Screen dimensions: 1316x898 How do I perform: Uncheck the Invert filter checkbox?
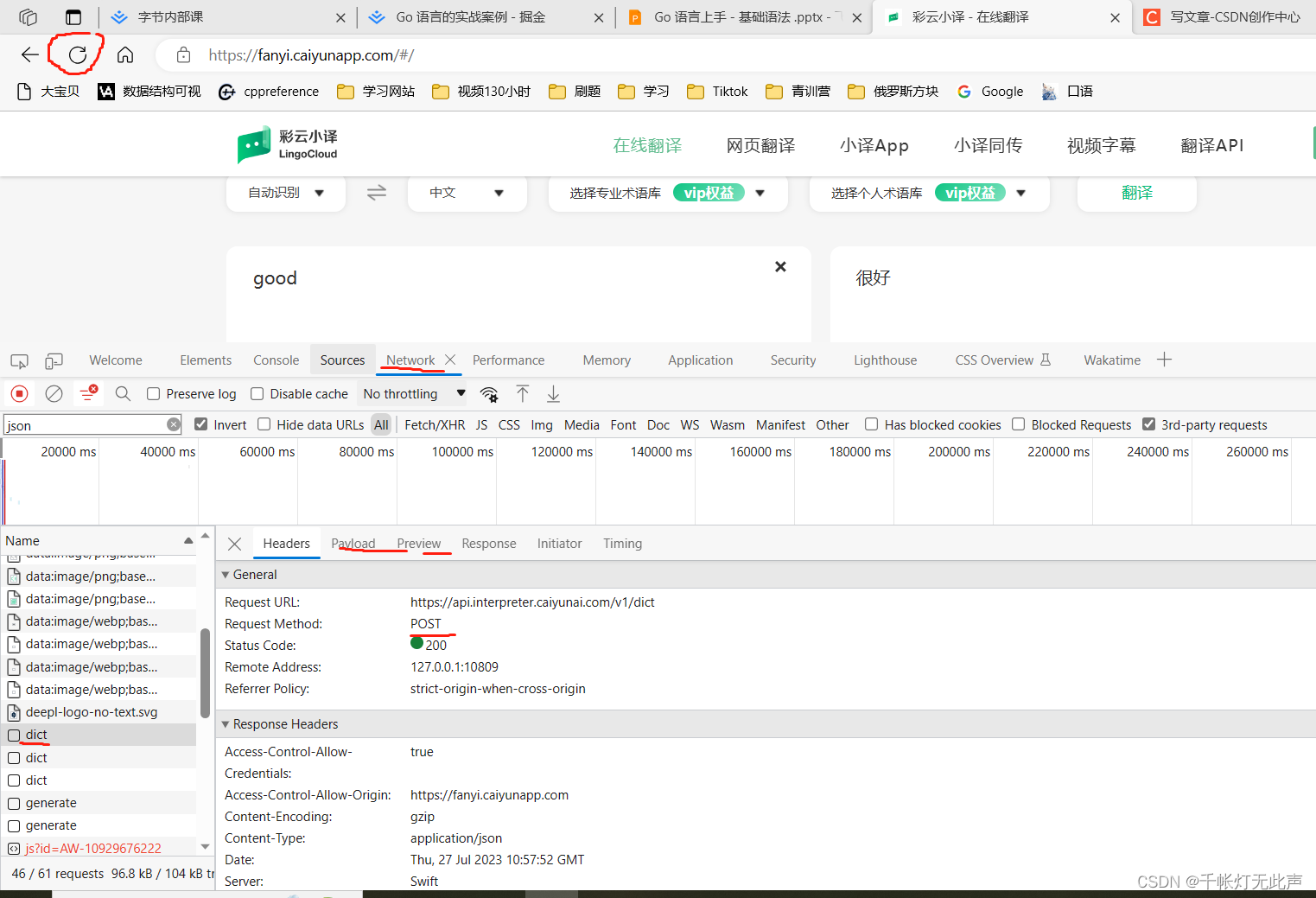click(200, 424)
